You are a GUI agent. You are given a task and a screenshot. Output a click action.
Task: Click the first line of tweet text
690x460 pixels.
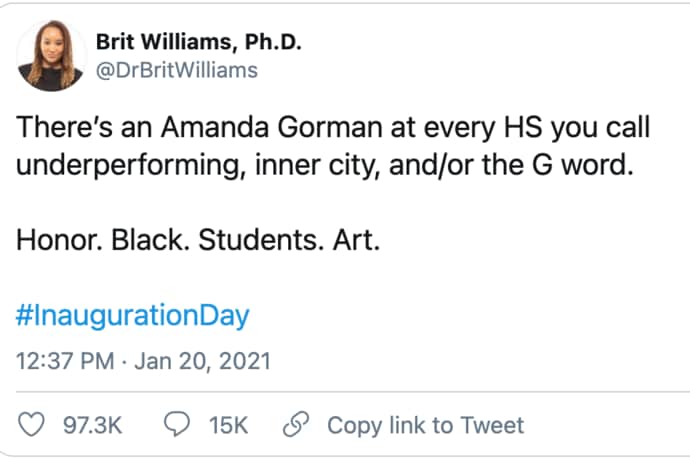[x=332, y=128]
